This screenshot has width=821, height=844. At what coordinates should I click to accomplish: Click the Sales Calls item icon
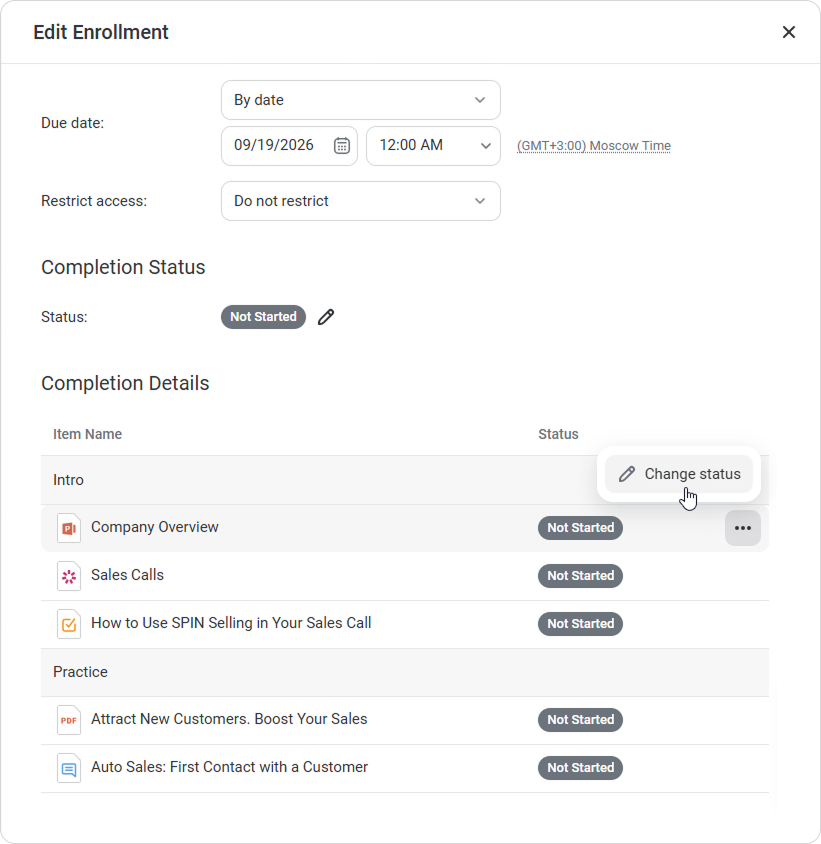pos(68,576)
